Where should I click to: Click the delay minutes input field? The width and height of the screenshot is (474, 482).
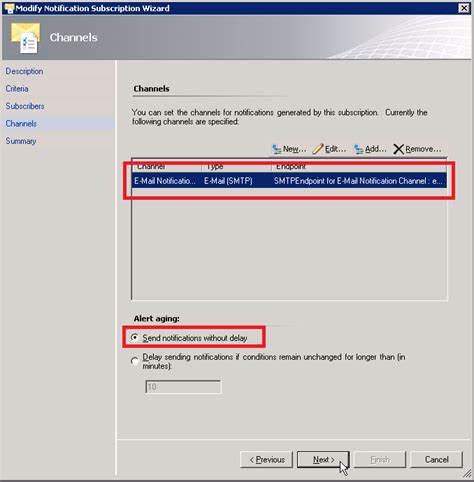tap(183, 387)
